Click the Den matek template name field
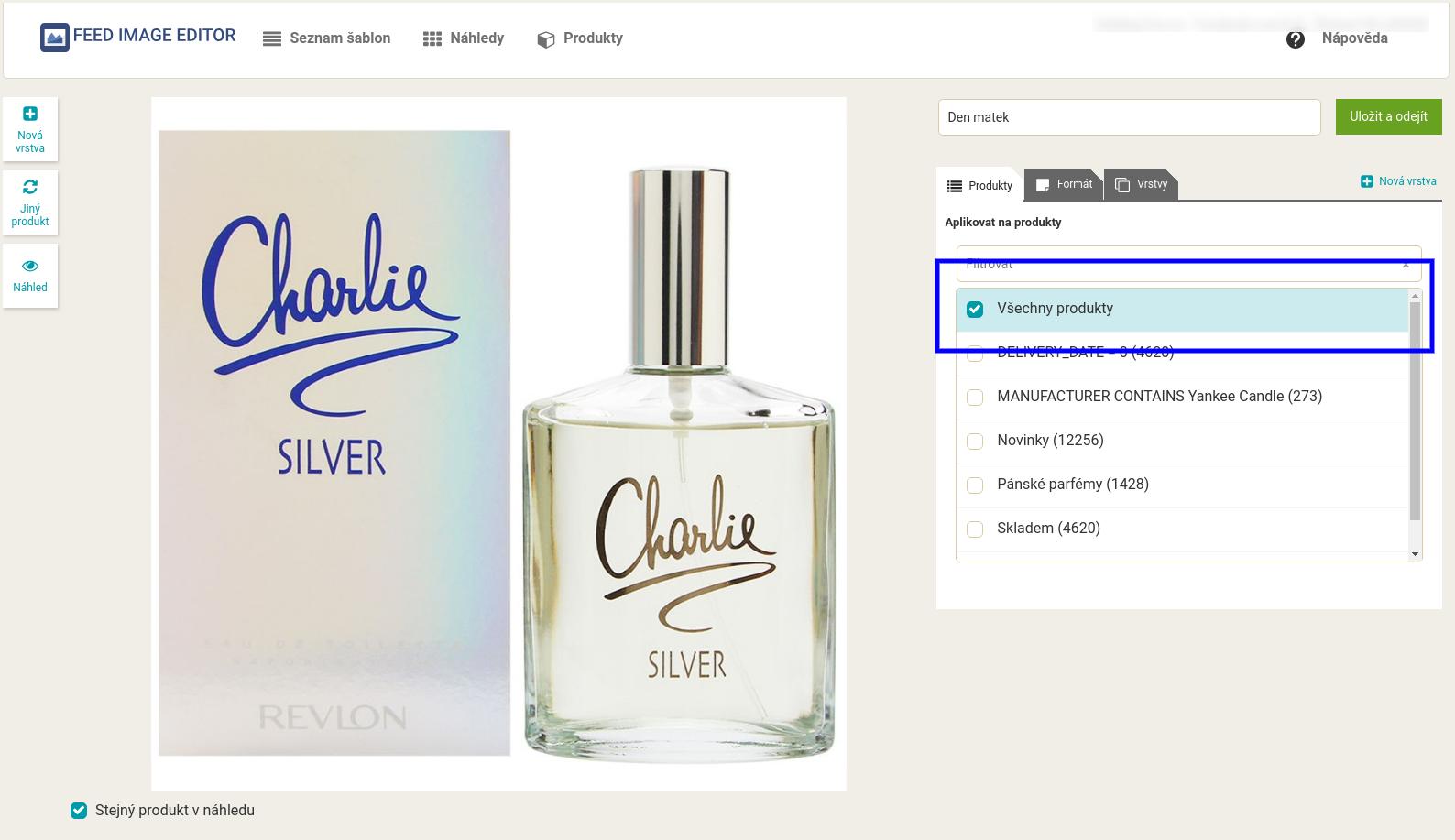The height and width of the screenshot is (840, 1455). [1129, 117]
